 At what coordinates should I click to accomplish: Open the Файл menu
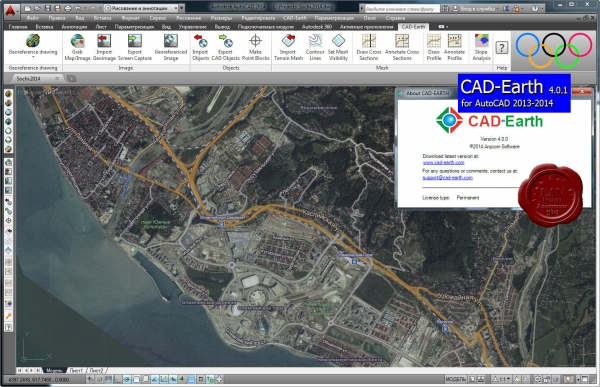[x=33, y=18]
